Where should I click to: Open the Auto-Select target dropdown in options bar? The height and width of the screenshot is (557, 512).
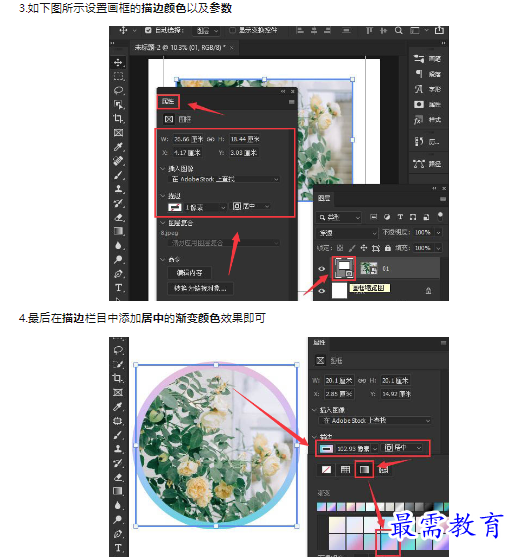tap(207, 31)
